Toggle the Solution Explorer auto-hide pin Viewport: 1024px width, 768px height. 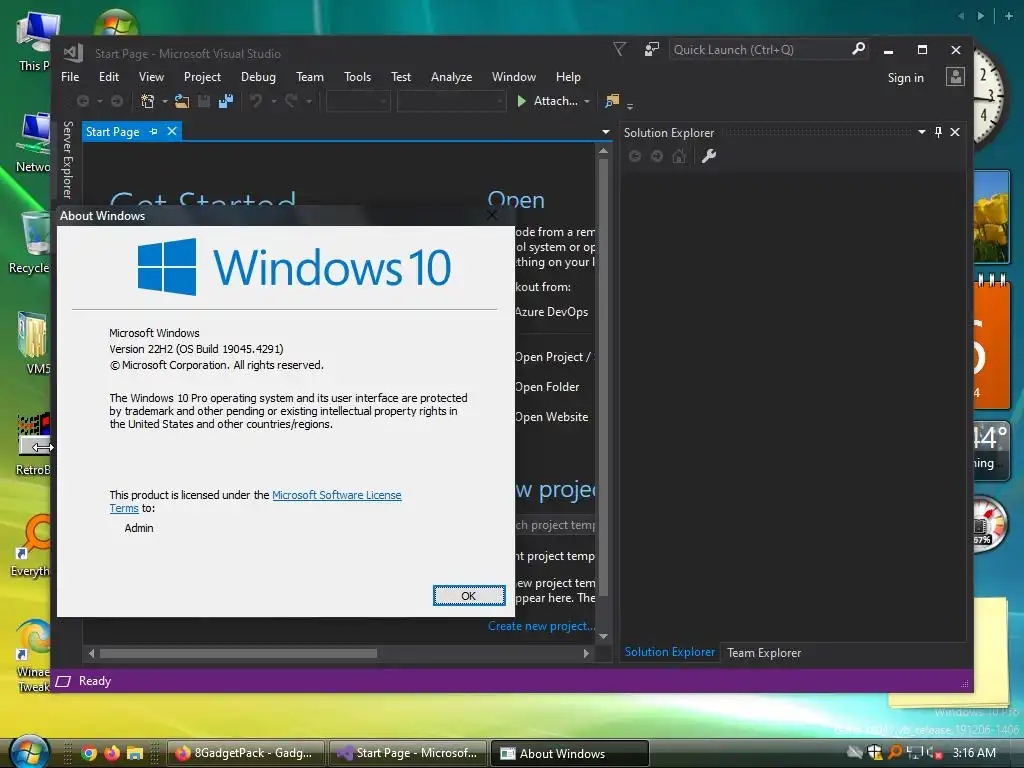pyautogui.click(x=938, y=132)
